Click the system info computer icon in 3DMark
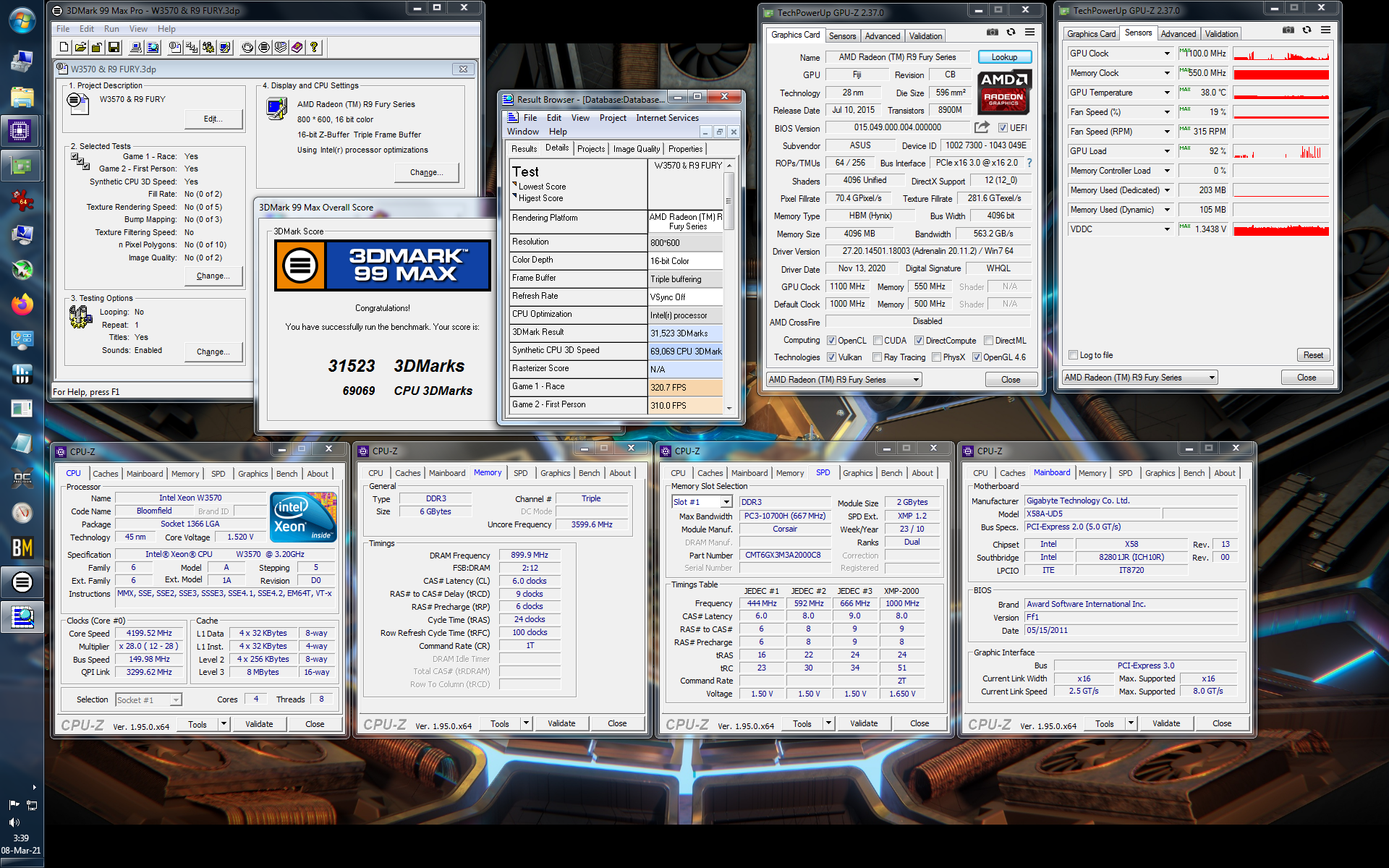1389x868 pixels. click(135, 48)
